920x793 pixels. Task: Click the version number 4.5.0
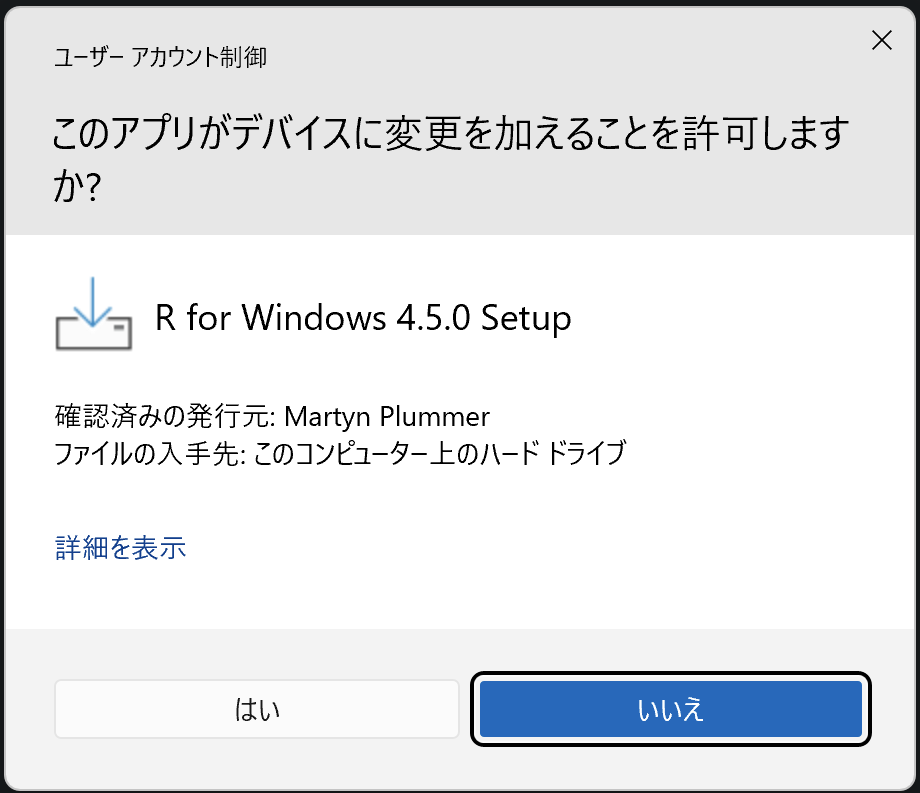[434, 318]
